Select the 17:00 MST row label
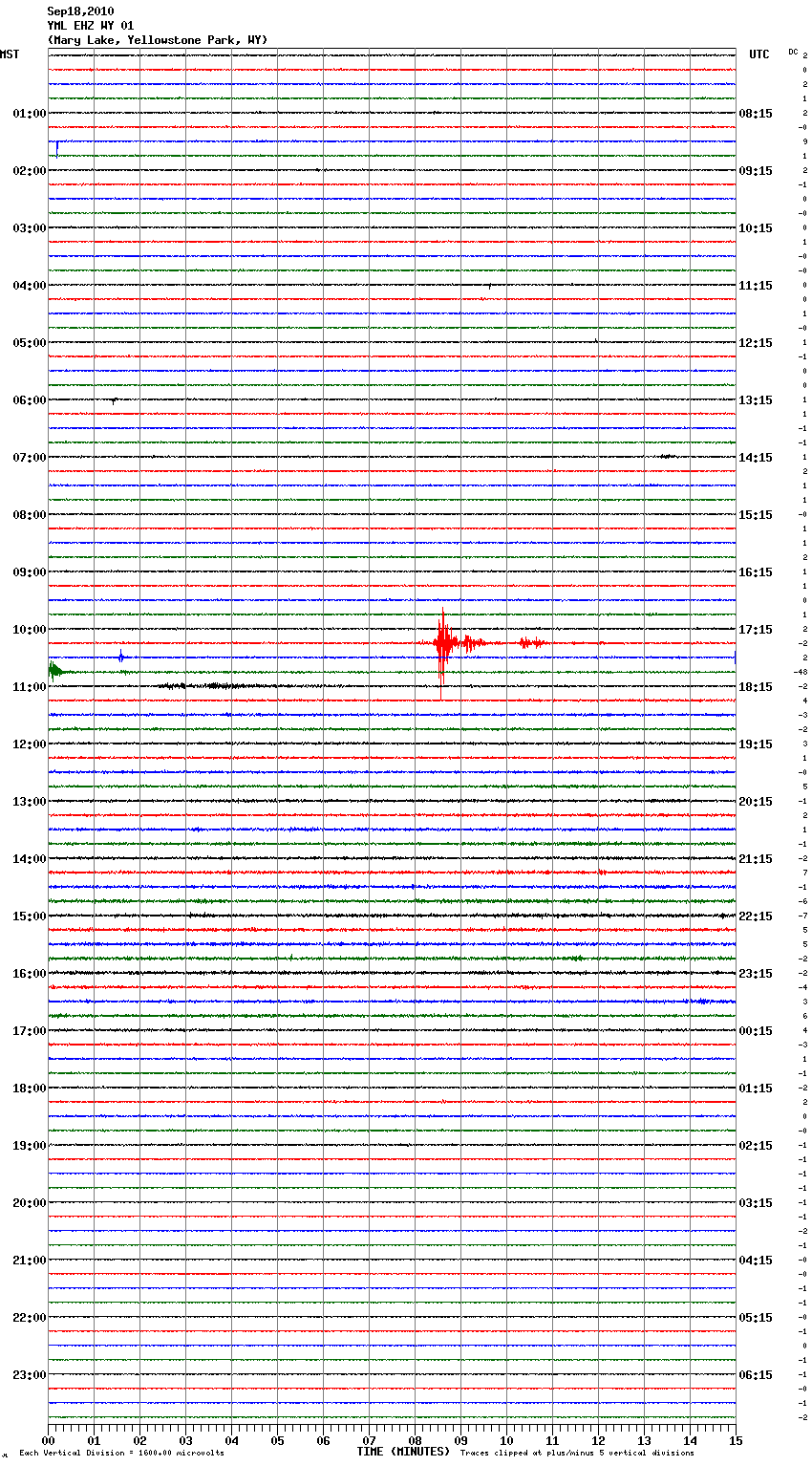The image size is (812, 1466). (30, 1031)
